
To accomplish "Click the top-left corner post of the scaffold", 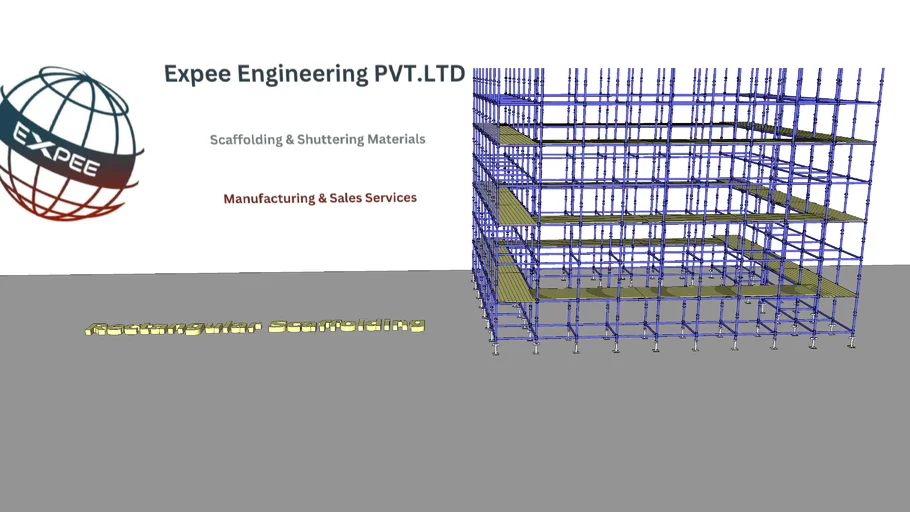I will 475,80.
